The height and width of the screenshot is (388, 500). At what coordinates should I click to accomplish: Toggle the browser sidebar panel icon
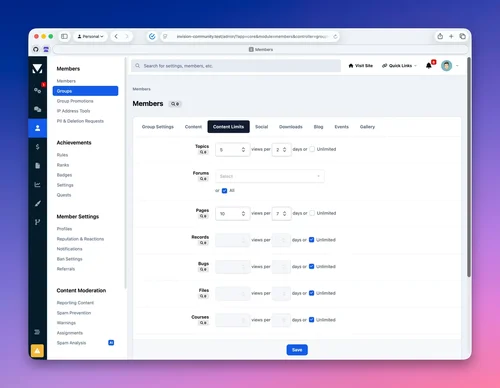(64, 36)
